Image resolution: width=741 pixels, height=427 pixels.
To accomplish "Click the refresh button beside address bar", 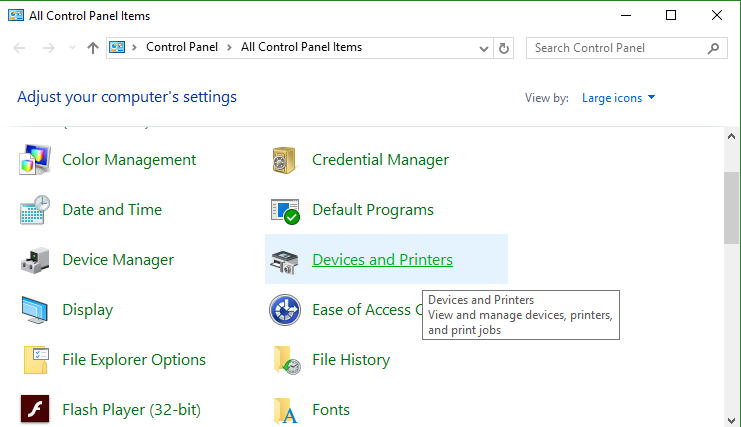I will tap(504, 48).
